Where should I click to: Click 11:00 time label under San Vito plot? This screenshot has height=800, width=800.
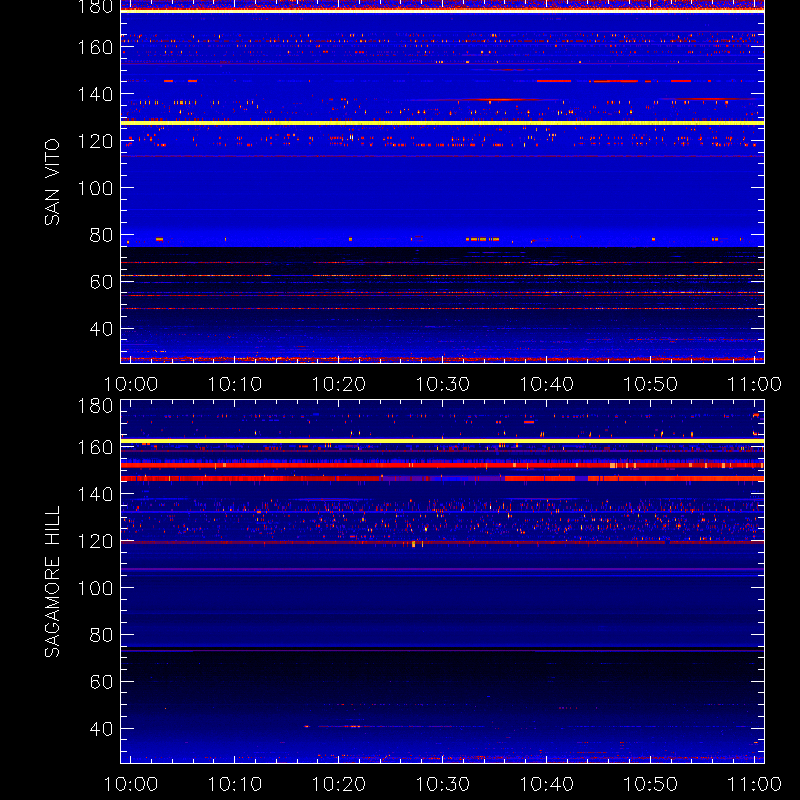pyautogui.click(x=754, y=384)
